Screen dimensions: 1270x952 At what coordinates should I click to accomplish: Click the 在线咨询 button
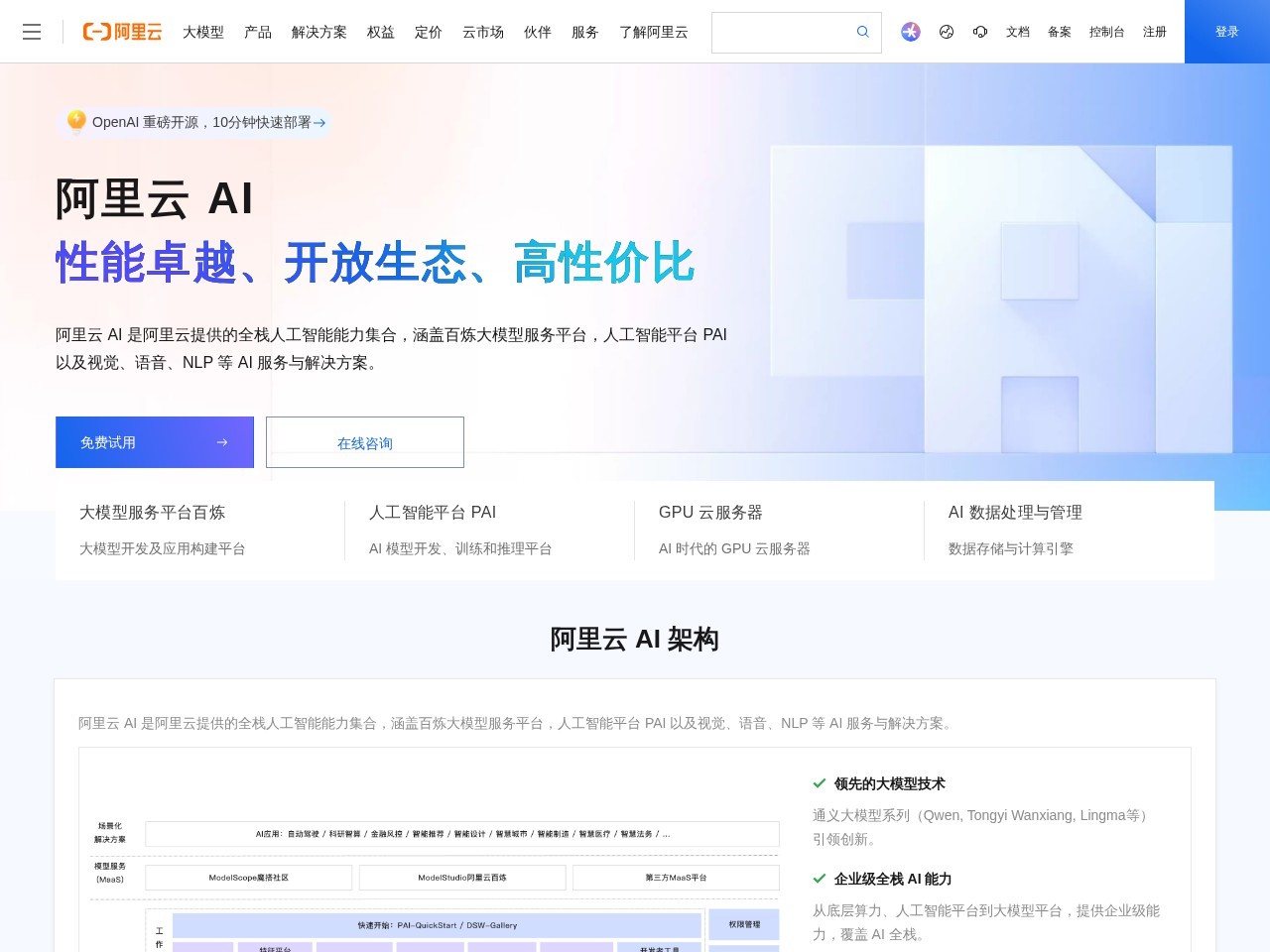pos(364,442)
